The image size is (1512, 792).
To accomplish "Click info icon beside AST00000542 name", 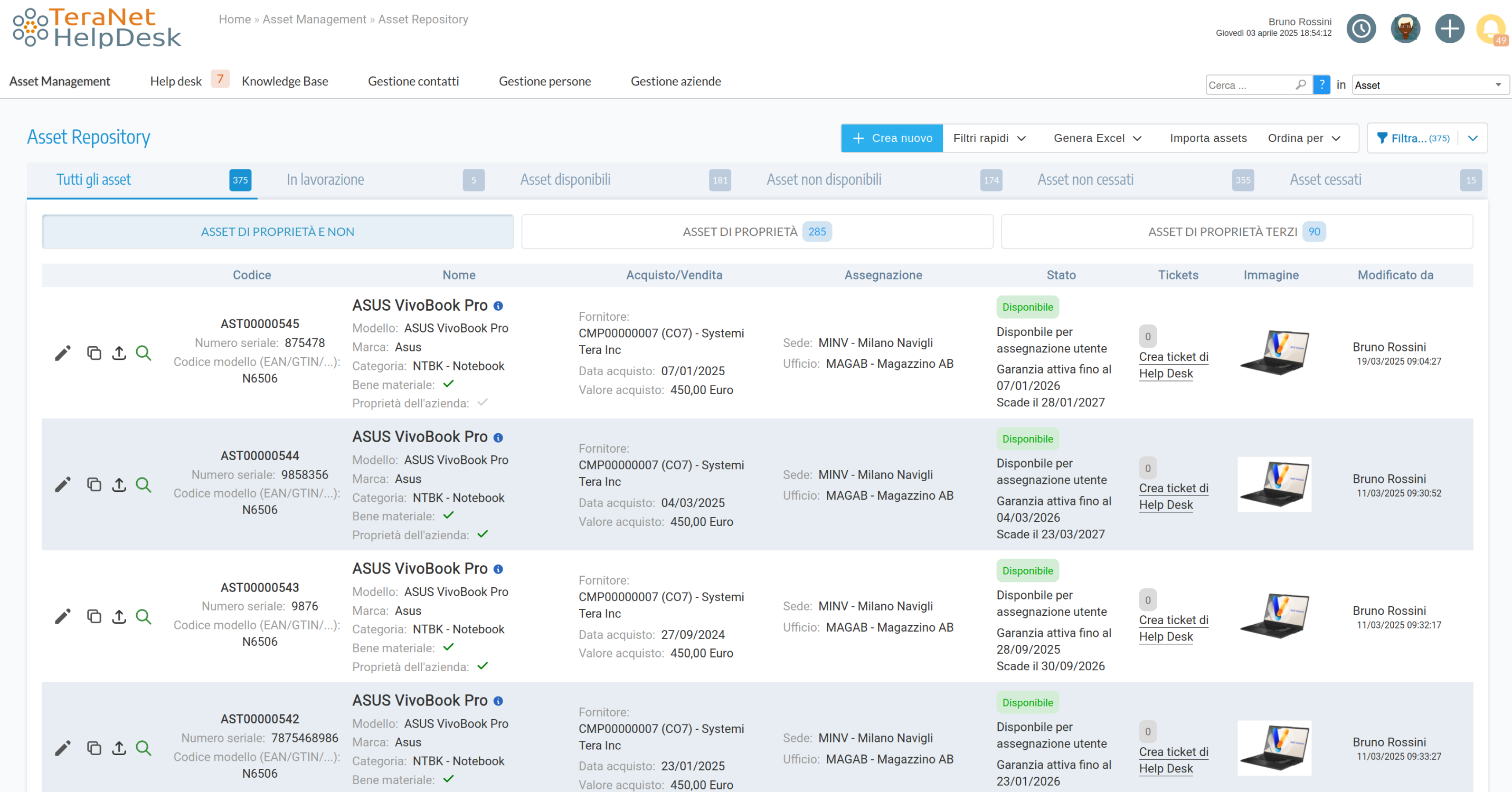I will (x=498, y=701).
